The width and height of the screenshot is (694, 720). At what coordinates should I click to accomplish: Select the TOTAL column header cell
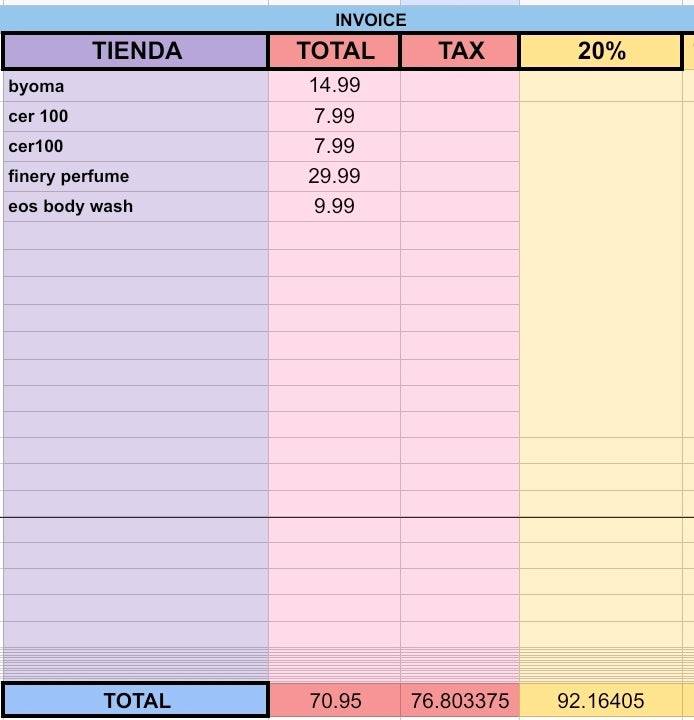[x=335, y=51]
